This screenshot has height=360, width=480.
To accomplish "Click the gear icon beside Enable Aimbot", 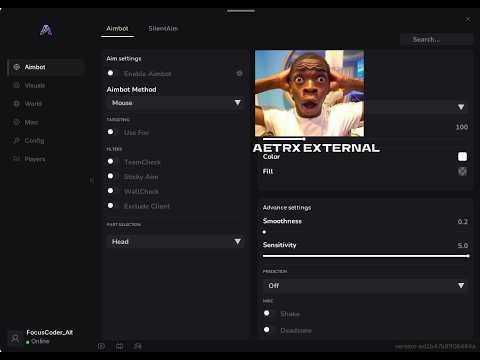I will [x=239, y=73].
